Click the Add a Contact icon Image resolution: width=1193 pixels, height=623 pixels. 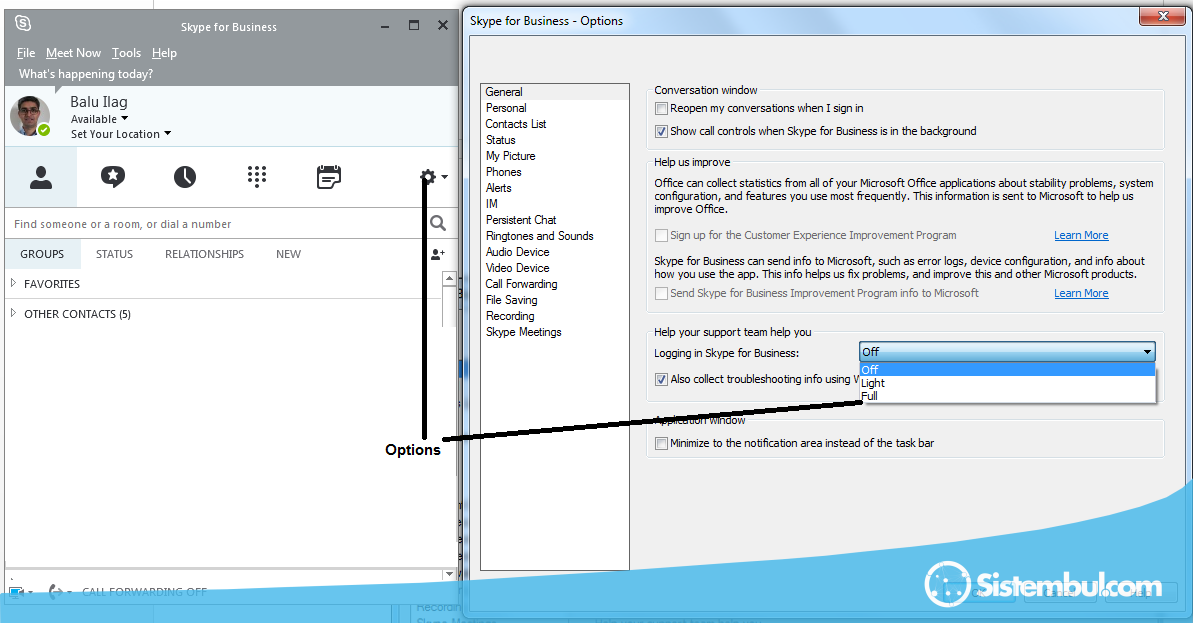[x=437, y=254]
